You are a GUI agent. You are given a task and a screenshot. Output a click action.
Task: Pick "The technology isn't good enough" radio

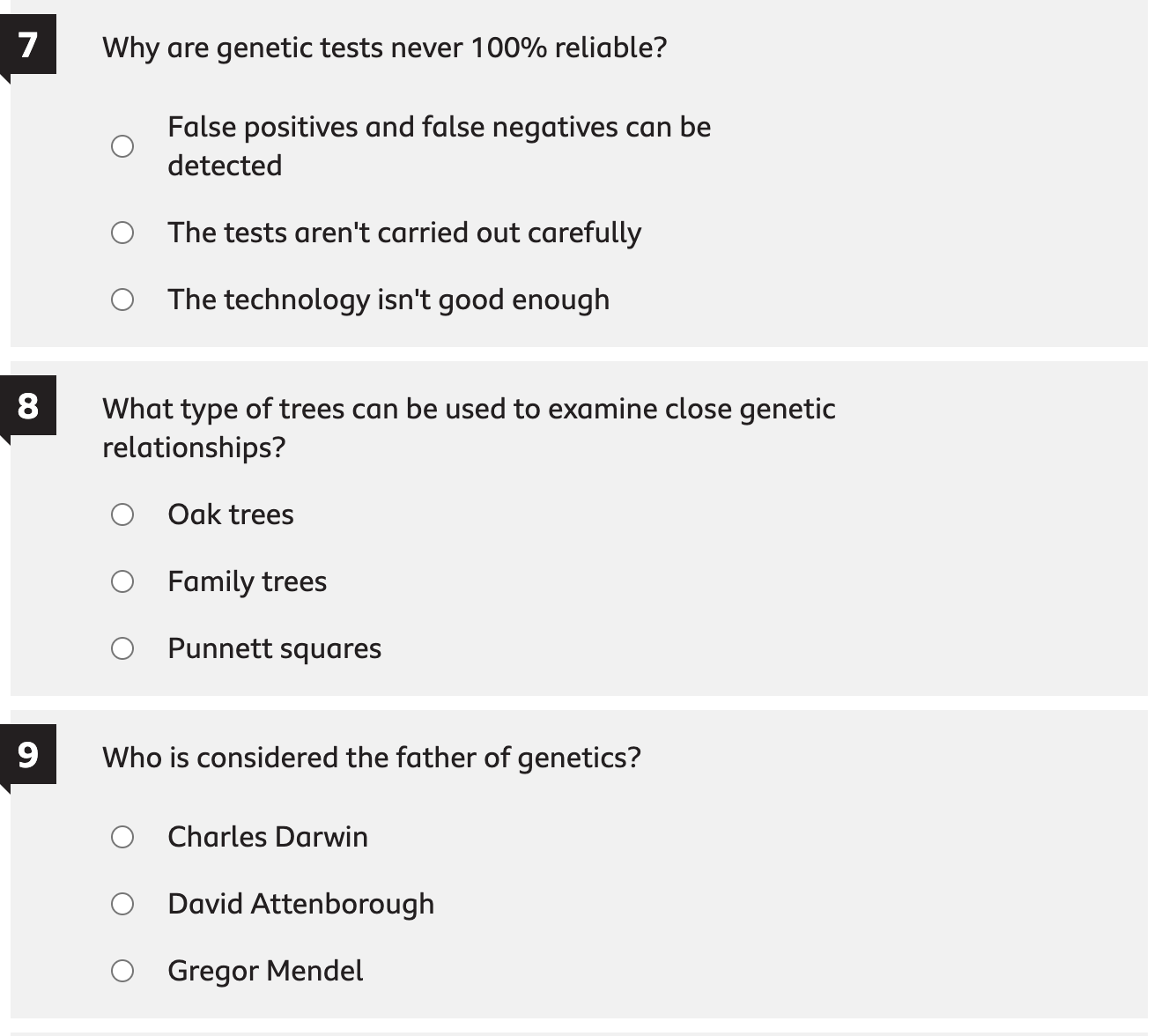[122, 300]
